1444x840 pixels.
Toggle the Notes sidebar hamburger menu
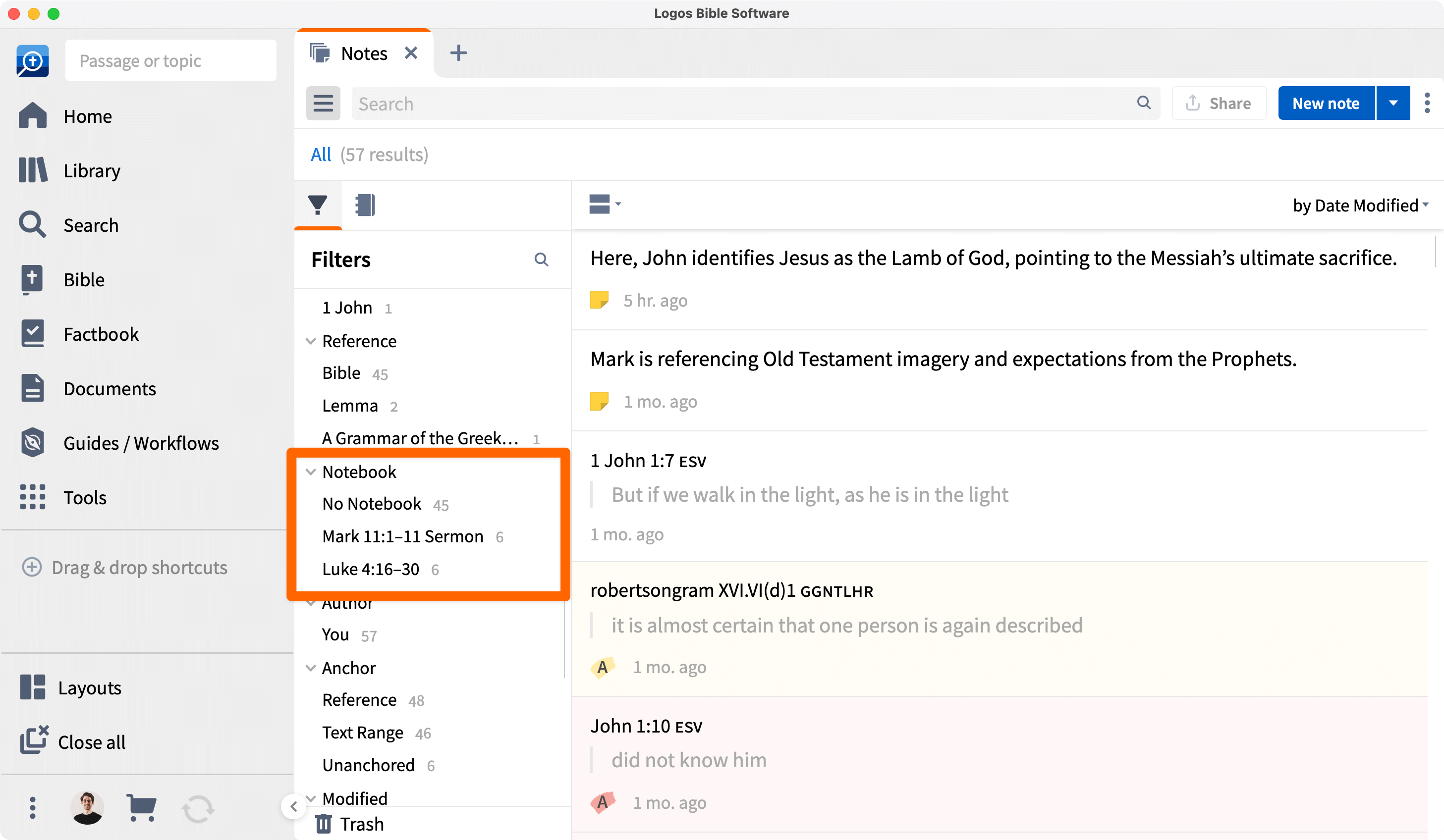pos(323,103)
